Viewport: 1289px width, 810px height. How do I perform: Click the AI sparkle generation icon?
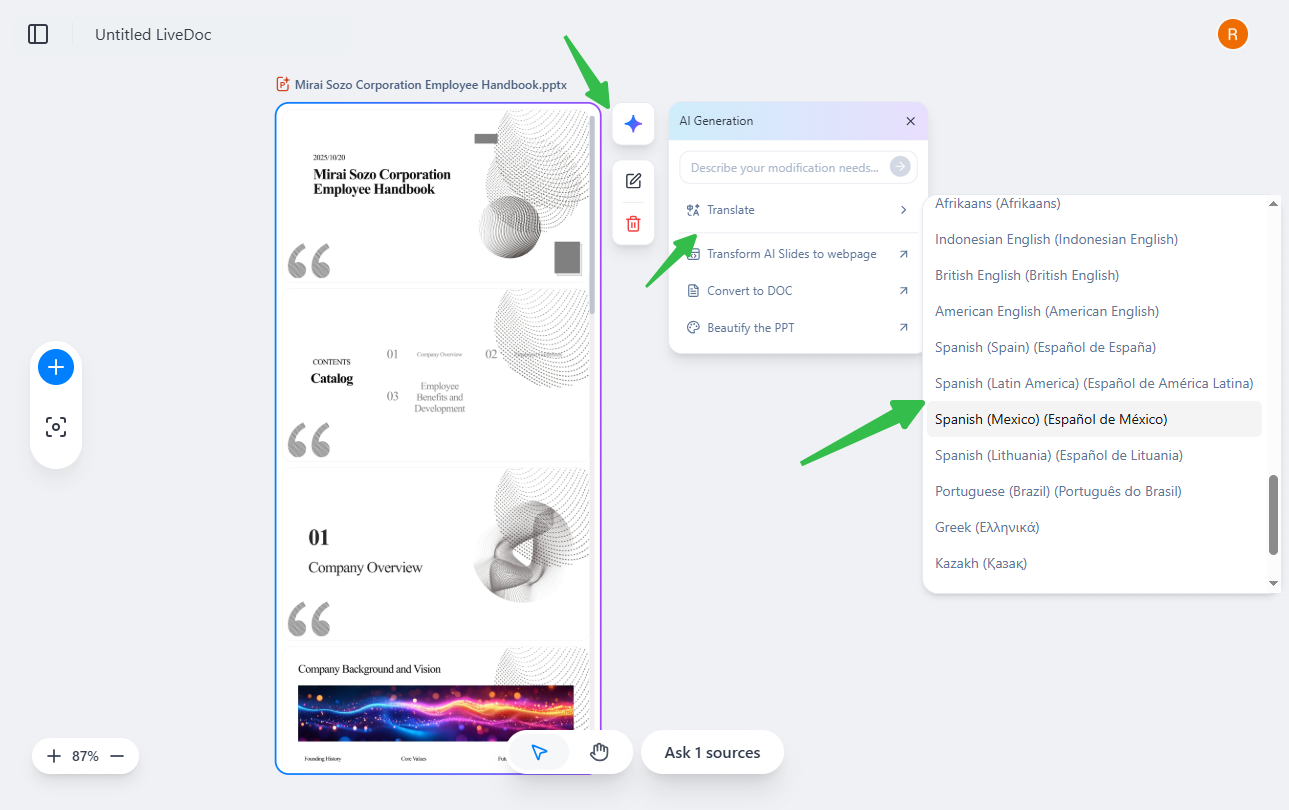pos(633,124)
